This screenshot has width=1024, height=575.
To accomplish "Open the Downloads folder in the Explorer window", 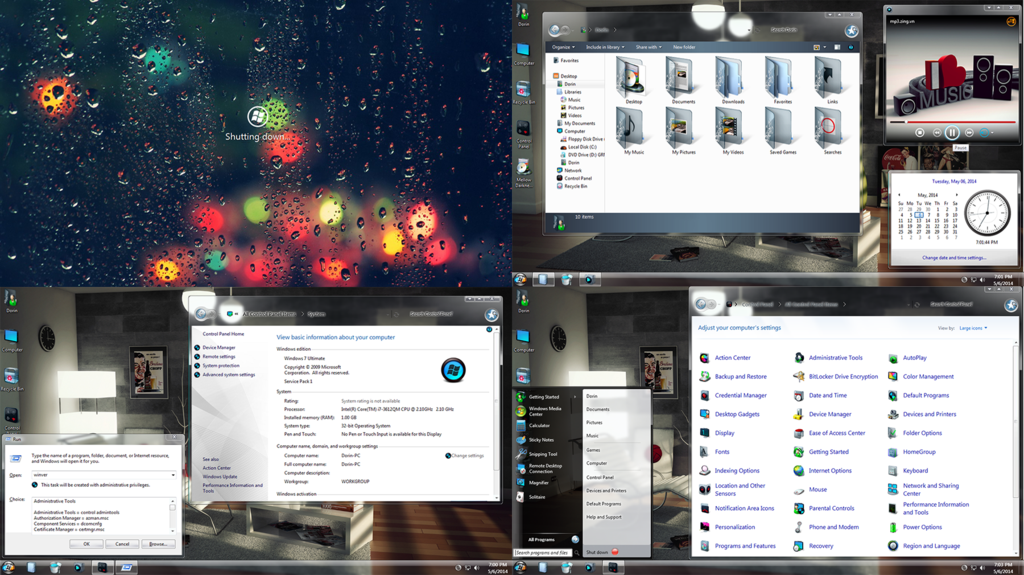I will coord(732,78).
